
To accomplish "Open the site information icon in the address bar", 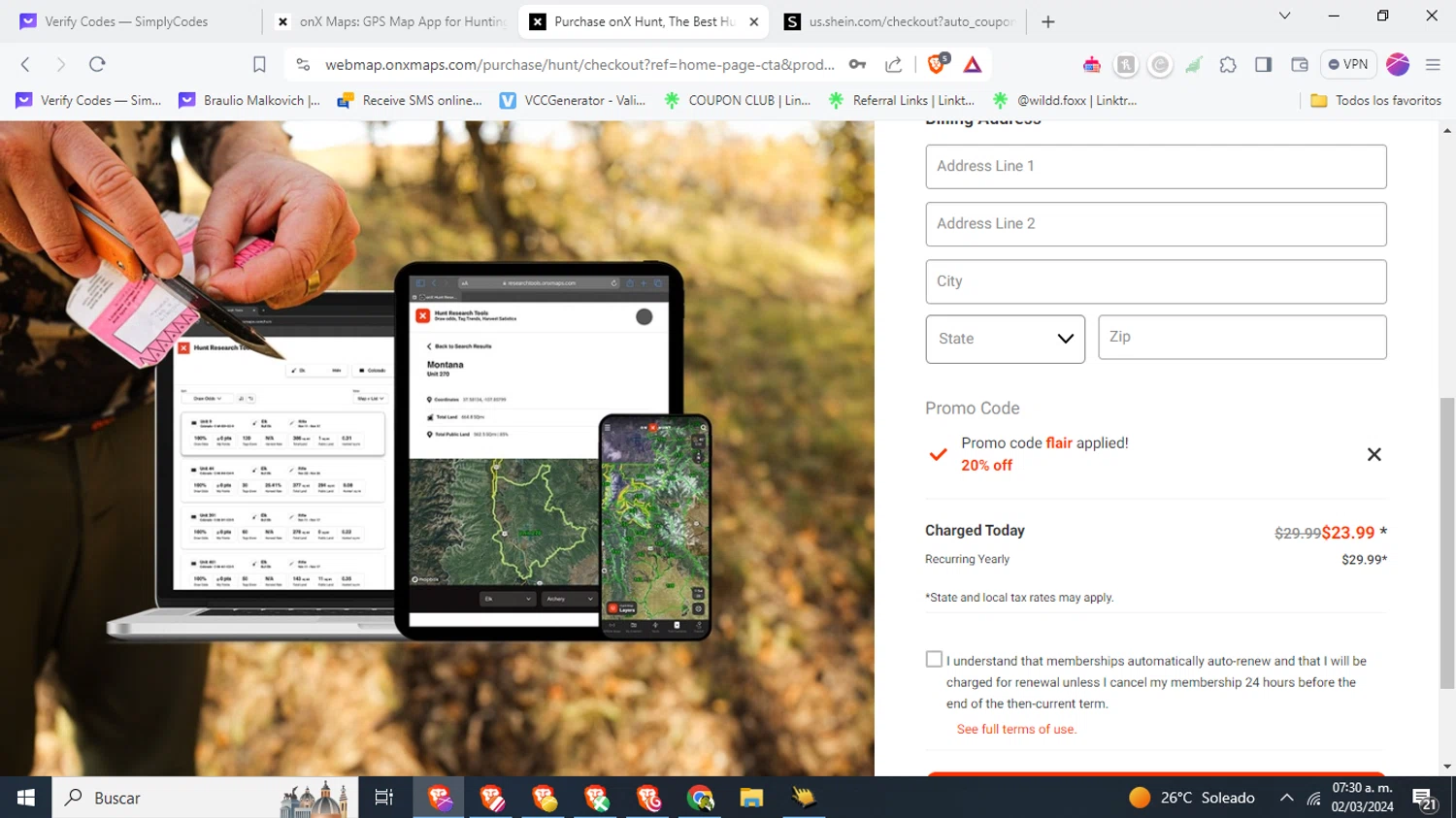I will tap(303, 64).
